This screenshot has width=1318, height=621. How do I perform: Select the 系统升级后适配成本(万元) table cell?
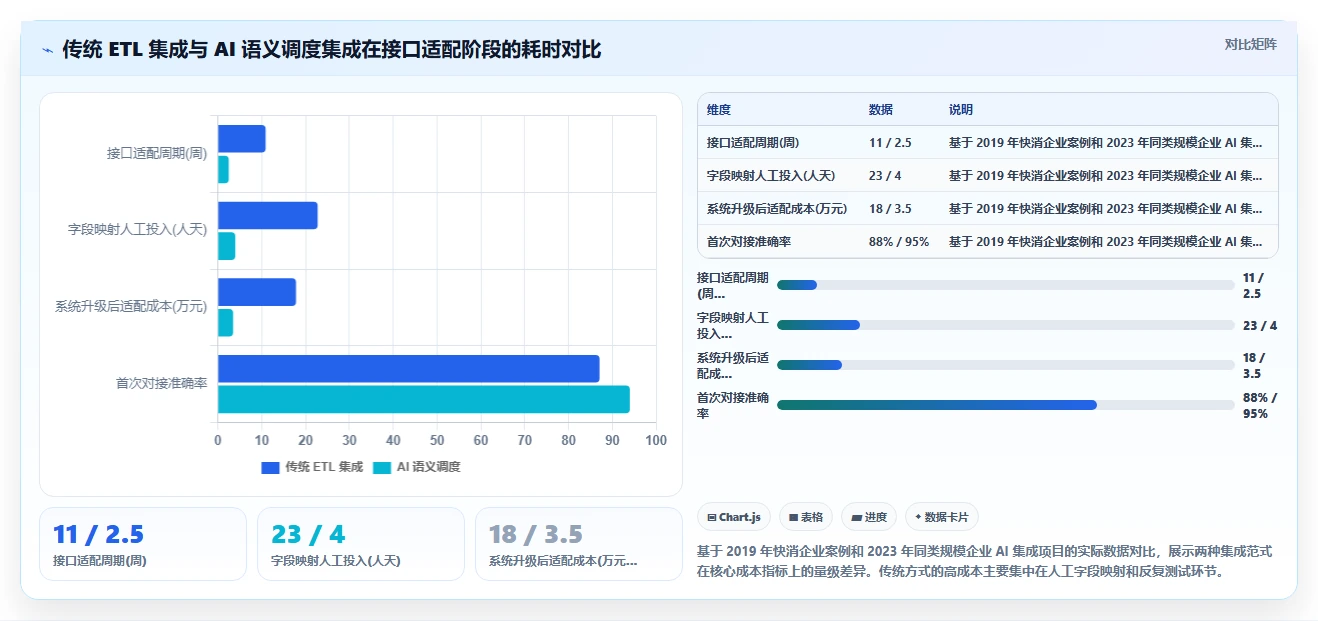tap(777, 209)
